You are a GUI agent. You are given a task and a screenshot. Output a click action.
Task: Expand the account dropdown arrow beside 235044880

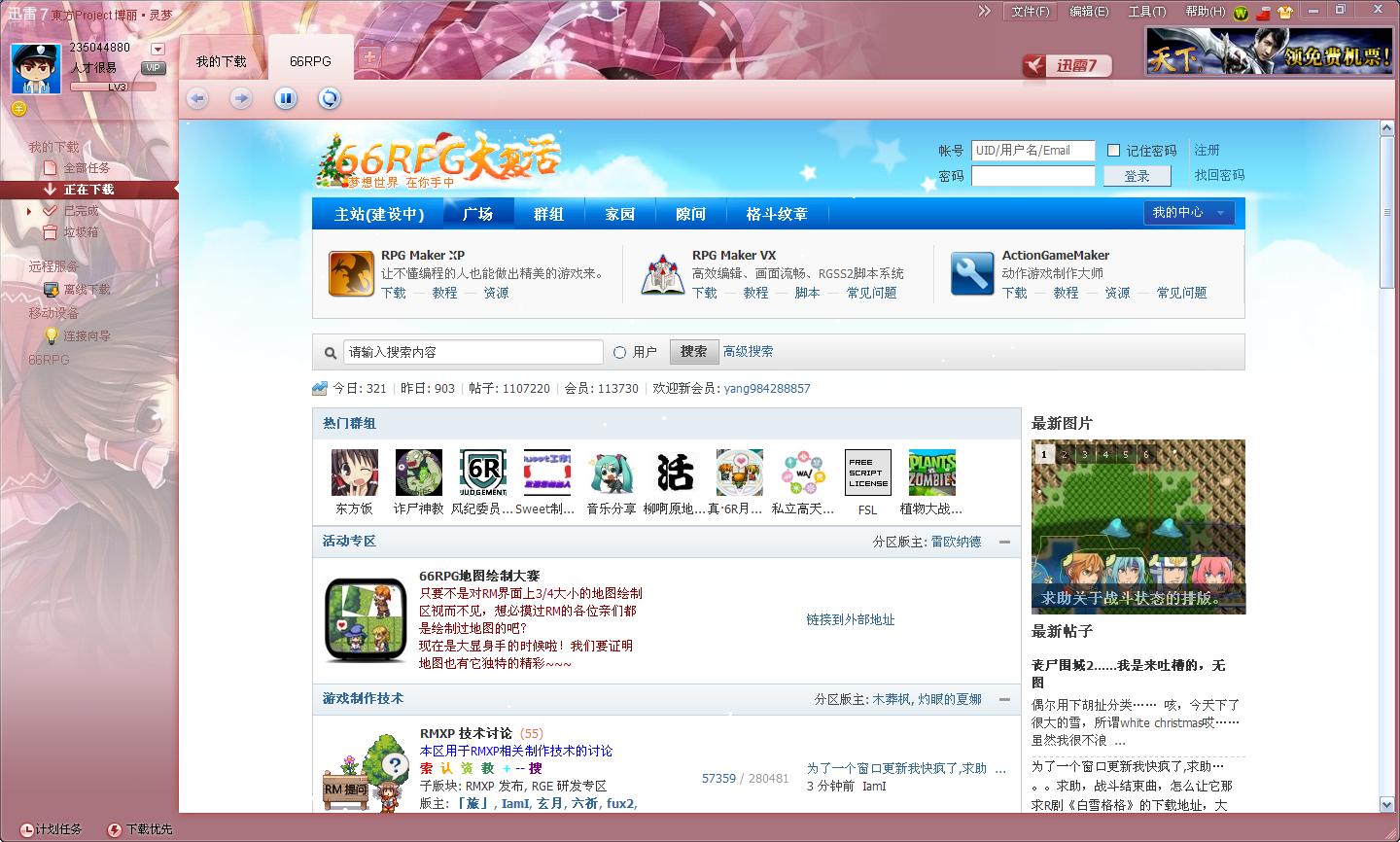[x=157, y=49]
